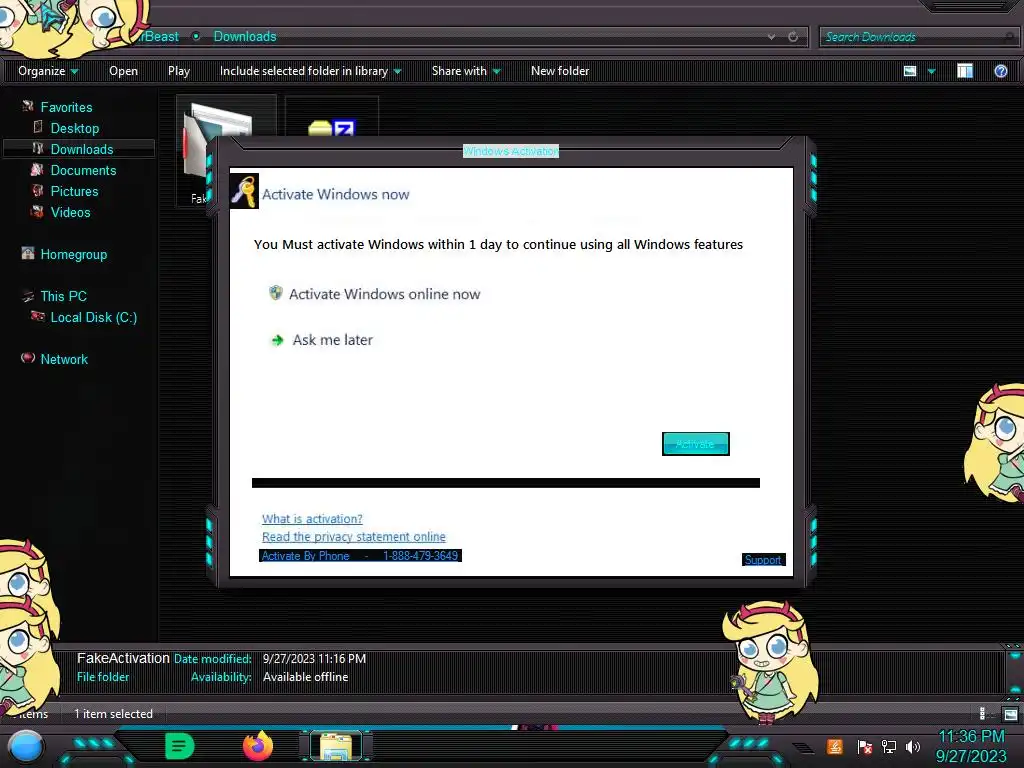1024x768 pixels.
Task: Open Local Disk (C:) in the navigation pane
Action: (x=94, y=317)
